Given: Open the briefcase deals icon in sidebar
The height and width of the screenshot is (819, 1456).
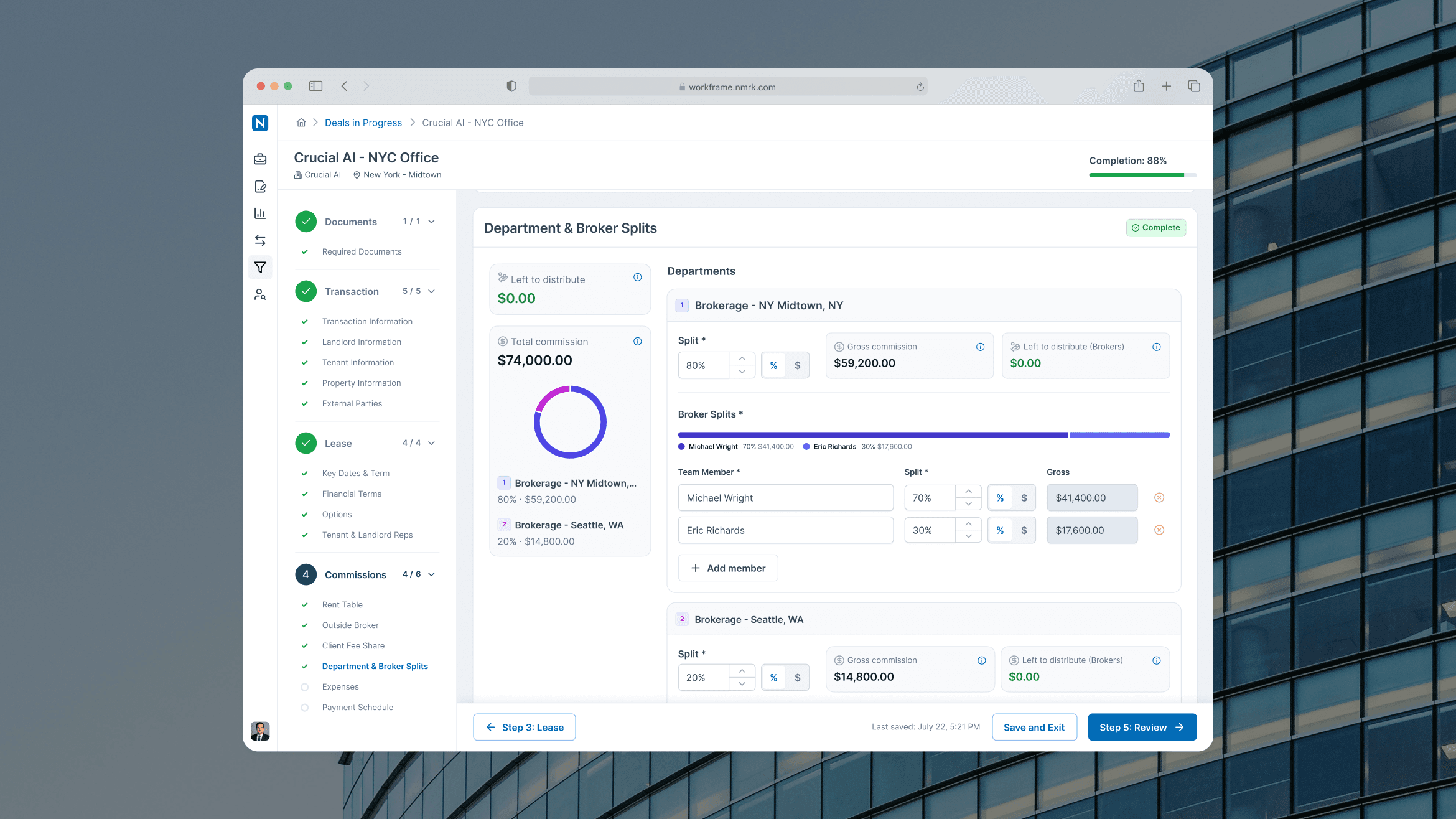Looking at the screenshot, I should pos(260,159).
